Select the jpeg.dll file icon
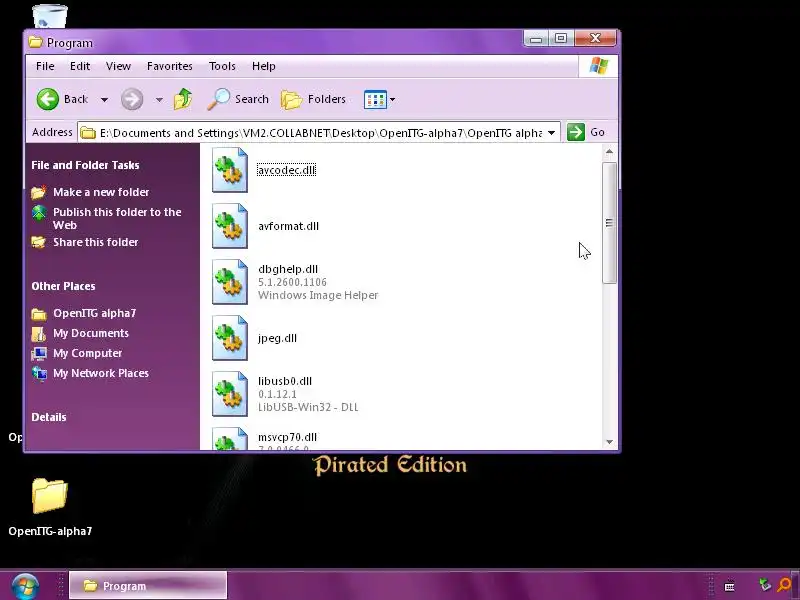Screen dimensions: 800x600 pos(230,338)
